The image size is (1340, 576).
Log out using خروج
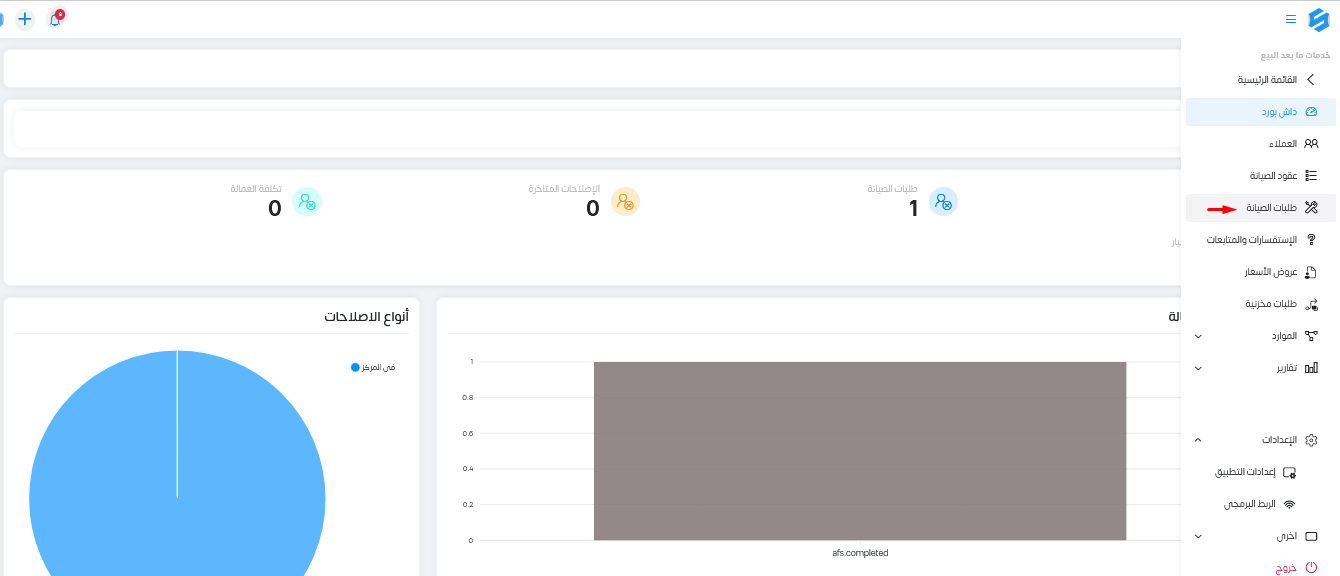(x=1297, y=568)
